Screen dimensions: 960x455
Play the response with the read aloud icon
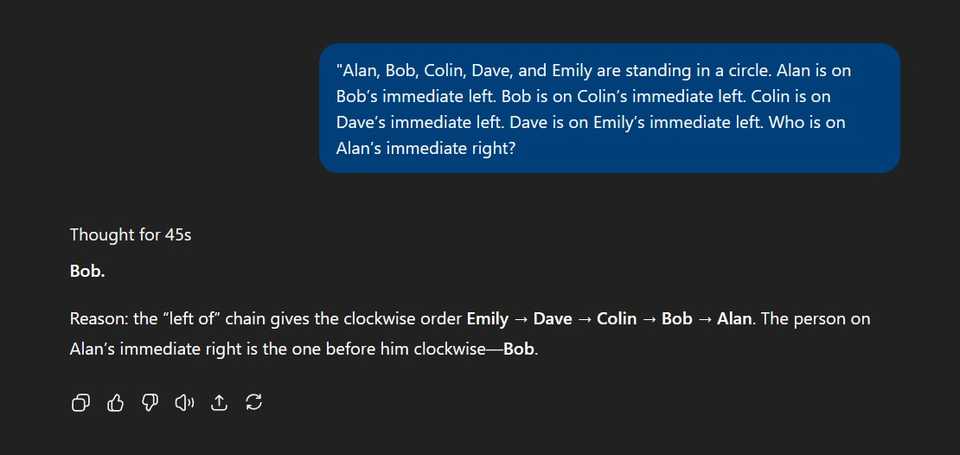click(x=184, y=403)
